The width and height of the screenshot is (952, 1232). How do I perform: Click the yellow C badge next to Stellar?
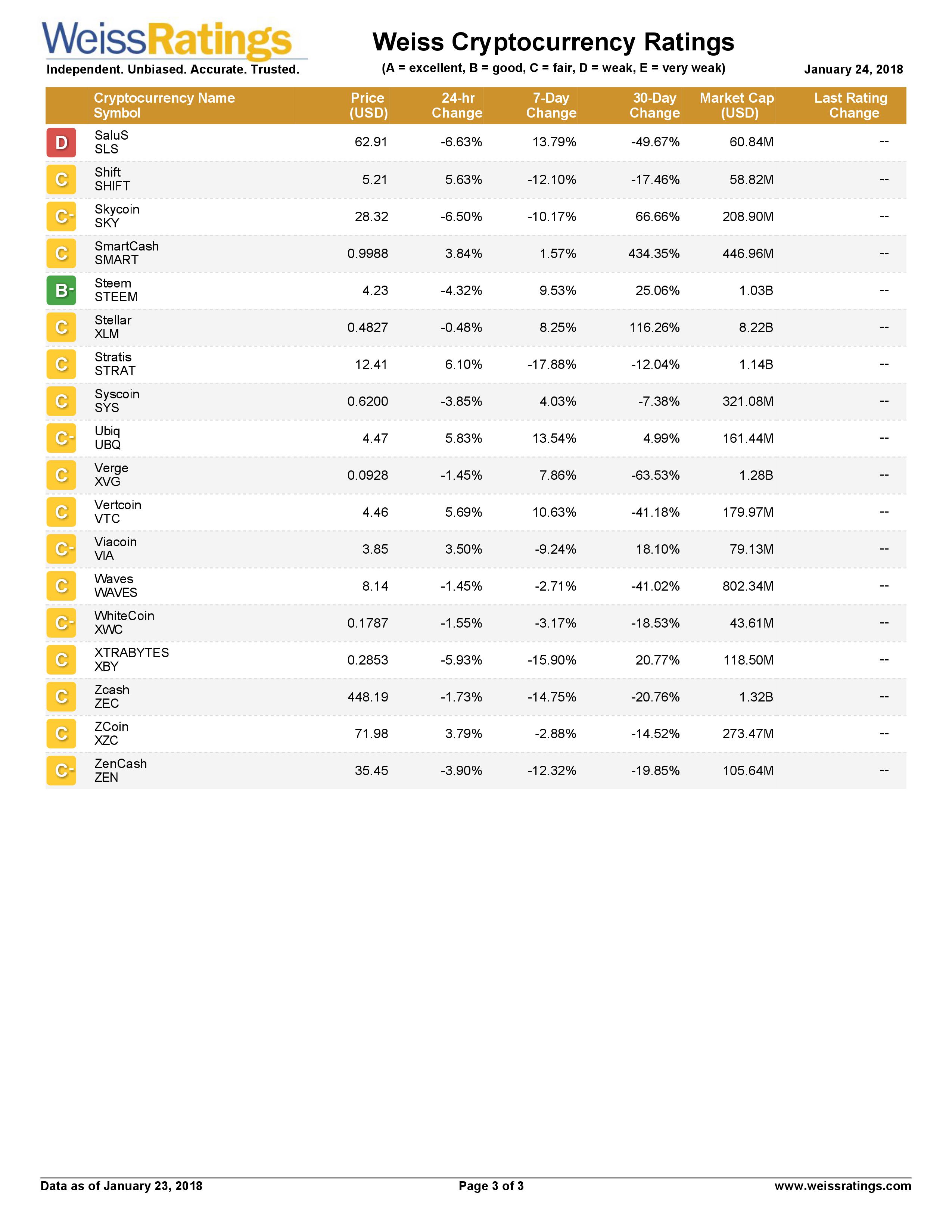click(61, 327)
